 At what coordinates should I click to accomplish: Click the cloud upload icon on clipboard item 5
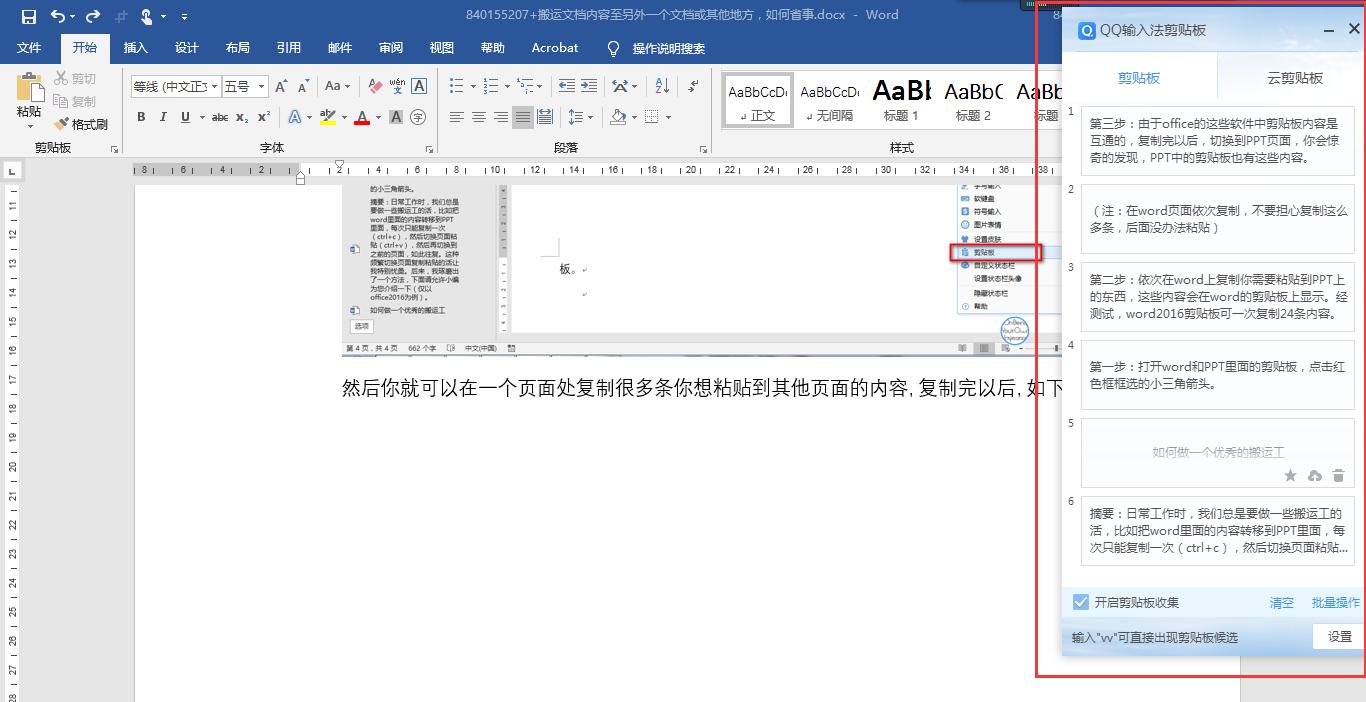pos(1314,476)
